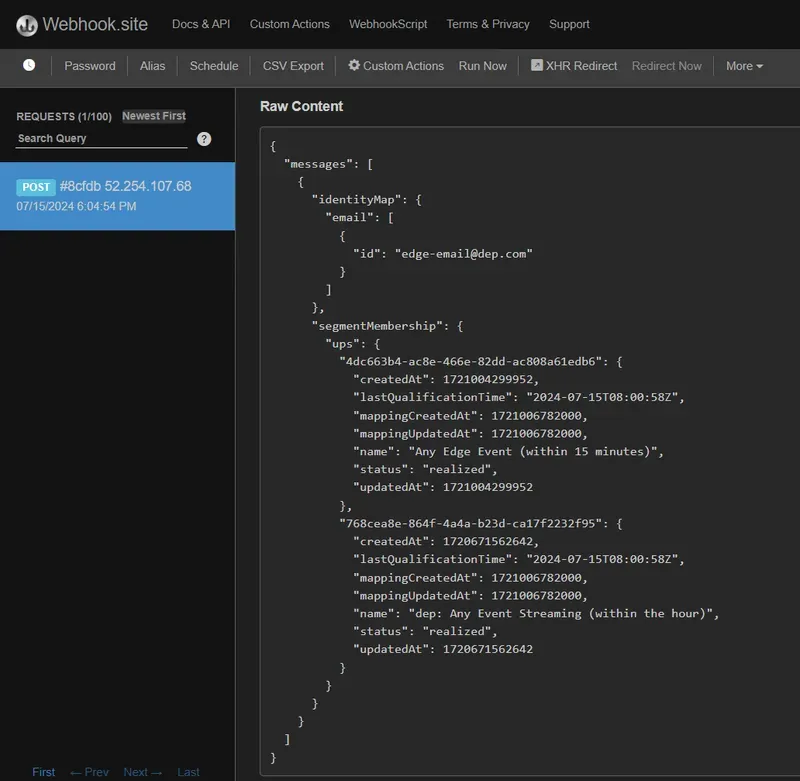
Task: Click the updatedAt value 1720671562642
Action: click(x=487, y=649)
